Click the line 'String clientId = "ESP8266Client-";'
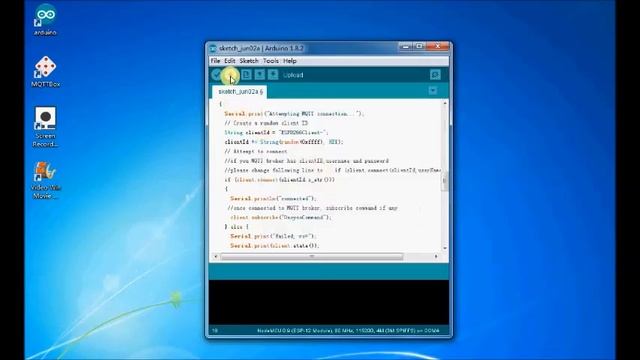The width and height of the screenshot is (640, 360). (x=276, y=132)
